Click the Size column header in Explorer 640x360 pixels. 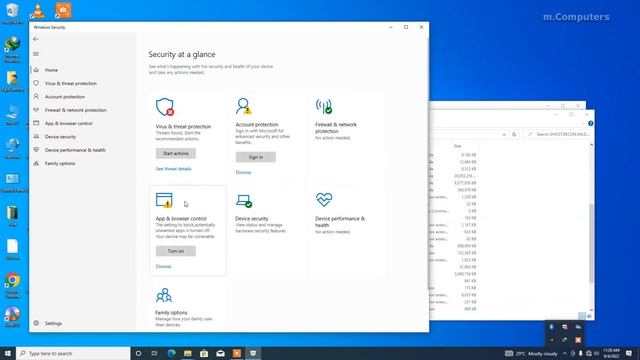tap(458, 146)
